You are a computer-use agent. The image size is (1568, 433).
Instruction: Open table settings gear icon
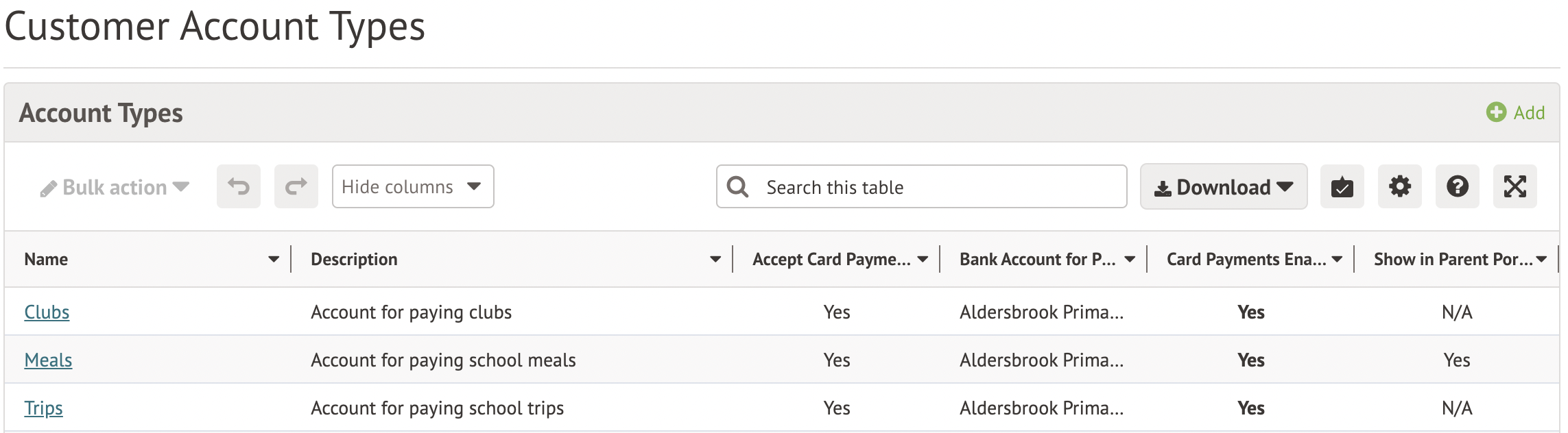[1399, 186]
